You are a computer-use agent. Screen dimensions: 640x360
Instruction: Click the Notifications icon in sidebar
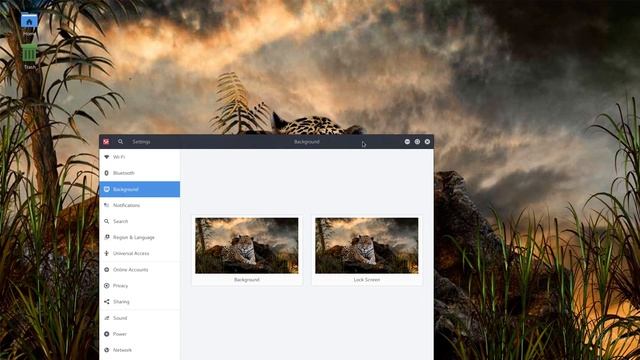(x=107, y=205)
